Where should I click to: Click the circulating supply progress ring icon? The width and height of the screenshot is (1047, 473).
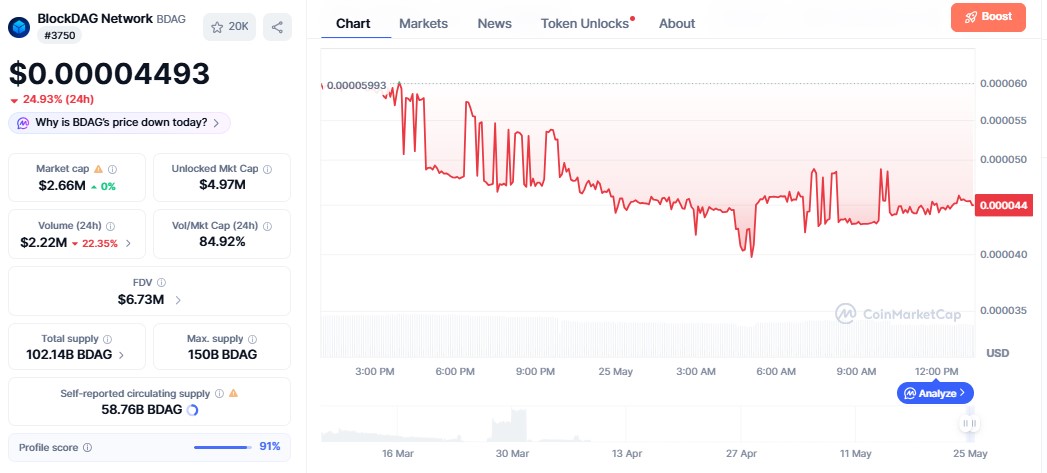pyautogui.click(x=192, y=410)
